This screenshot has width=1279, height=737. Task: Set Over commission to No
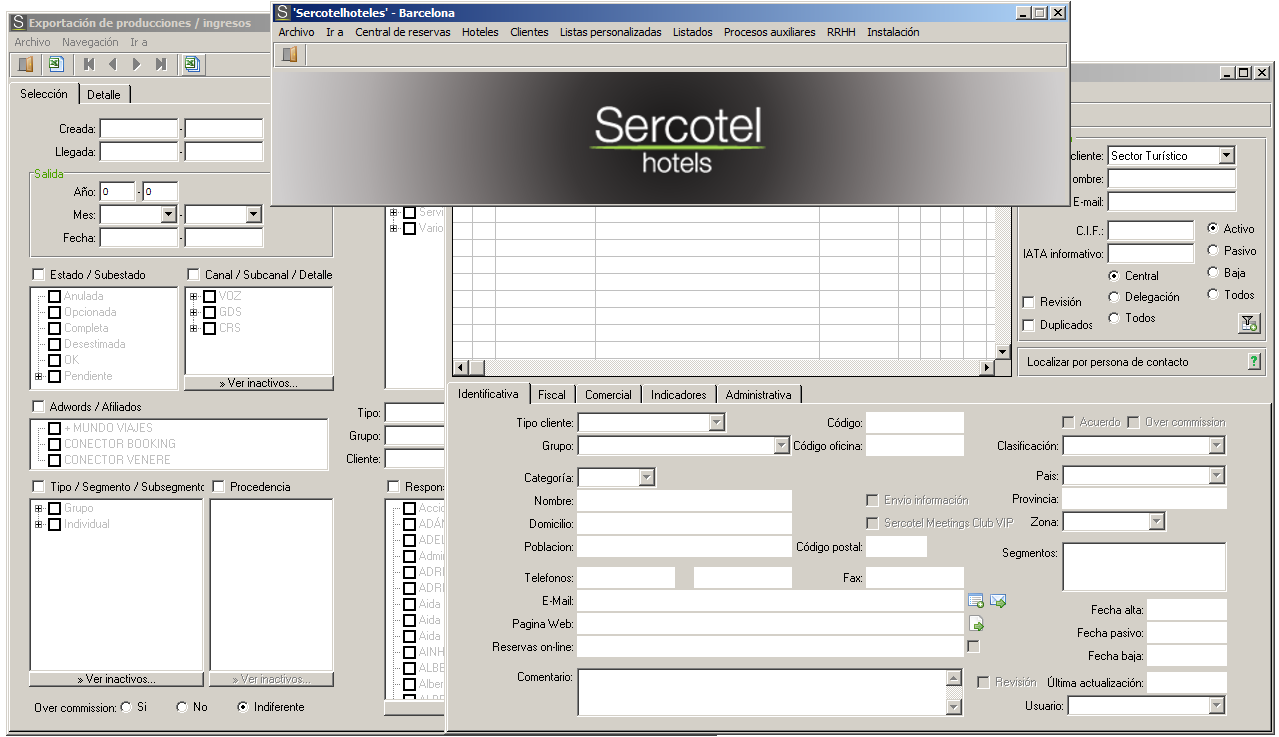182,707
